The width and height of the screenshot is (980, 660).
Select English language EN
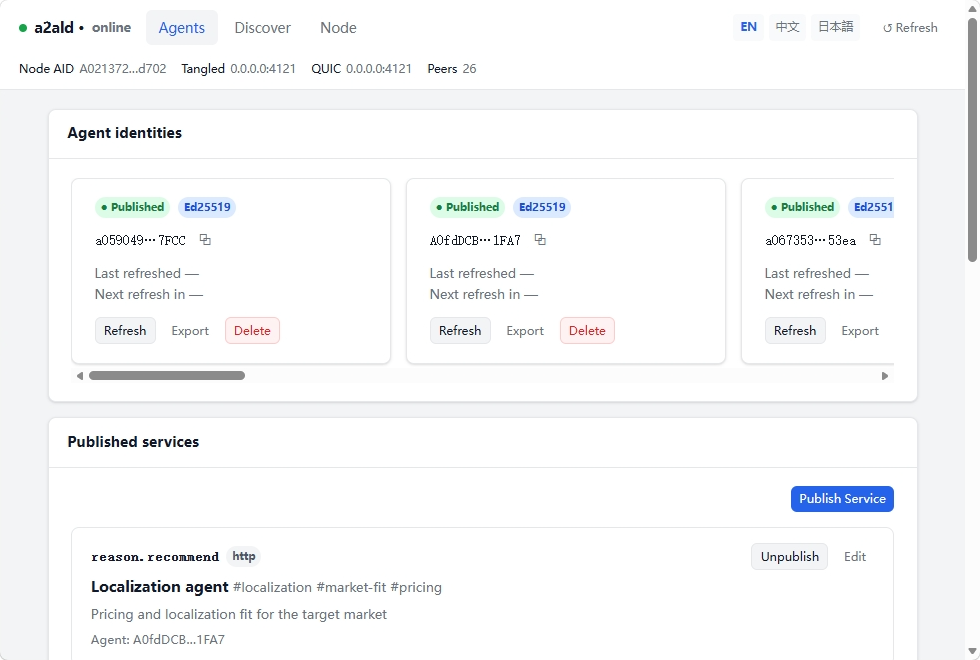click(x=748, y=27)
